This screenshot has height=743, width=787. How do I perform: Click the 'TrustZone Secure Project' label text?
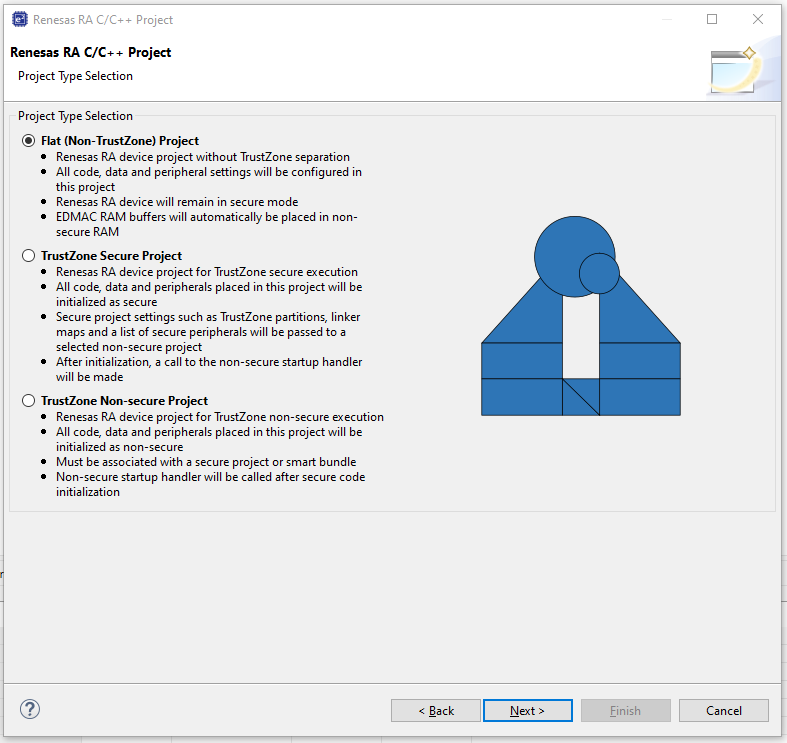[111, 256]
